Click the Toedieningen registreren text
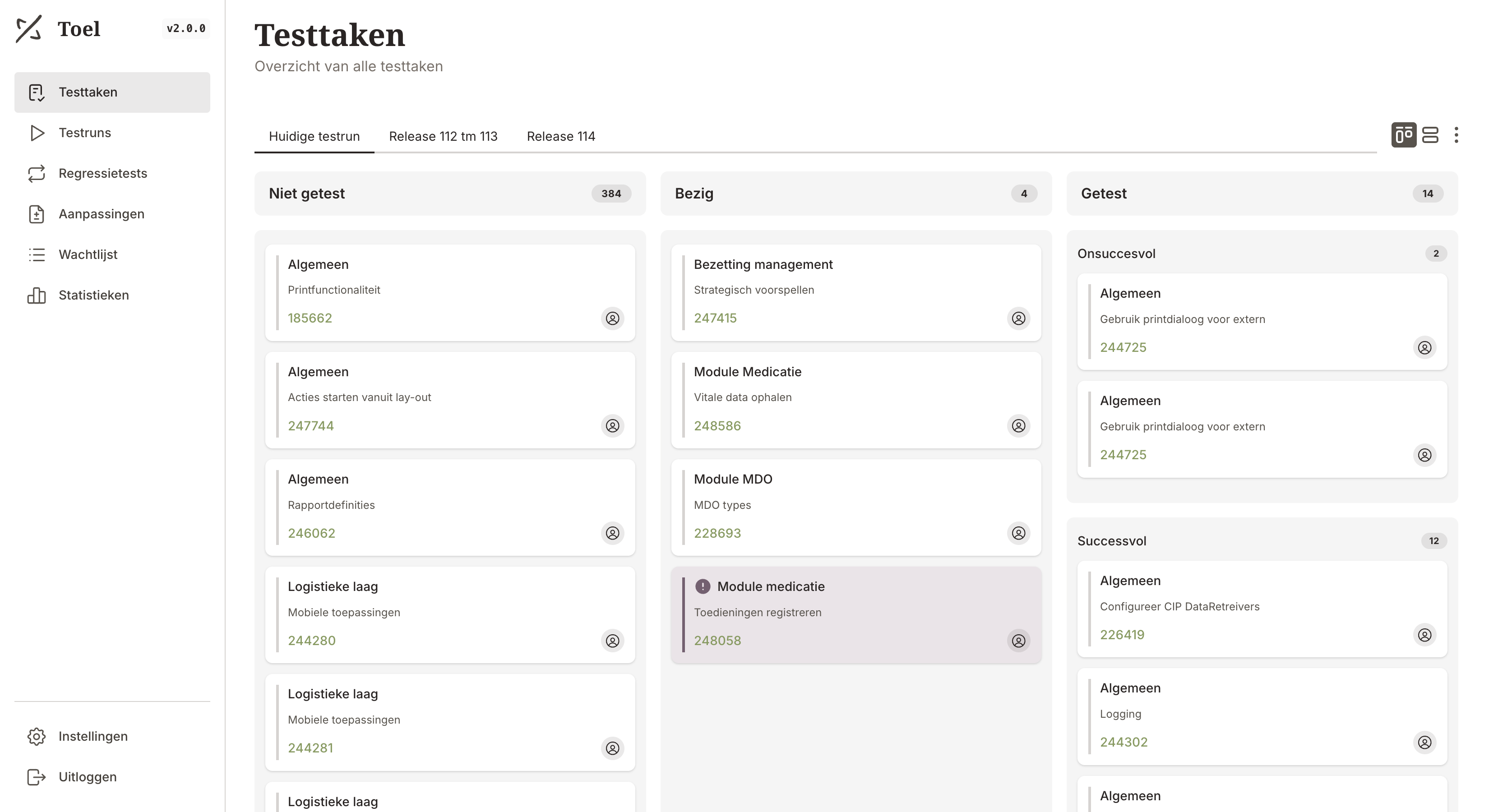 click(x=757, y=613)
